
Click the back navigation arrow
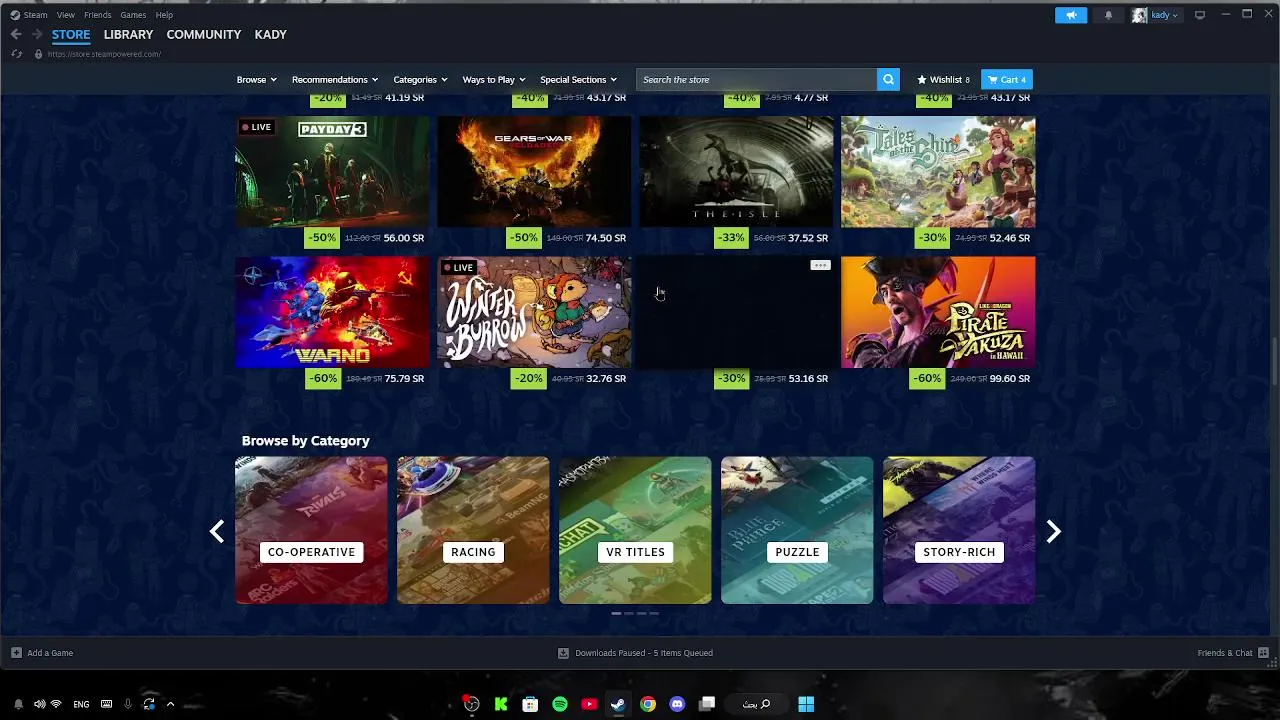(x=16, y=34)
